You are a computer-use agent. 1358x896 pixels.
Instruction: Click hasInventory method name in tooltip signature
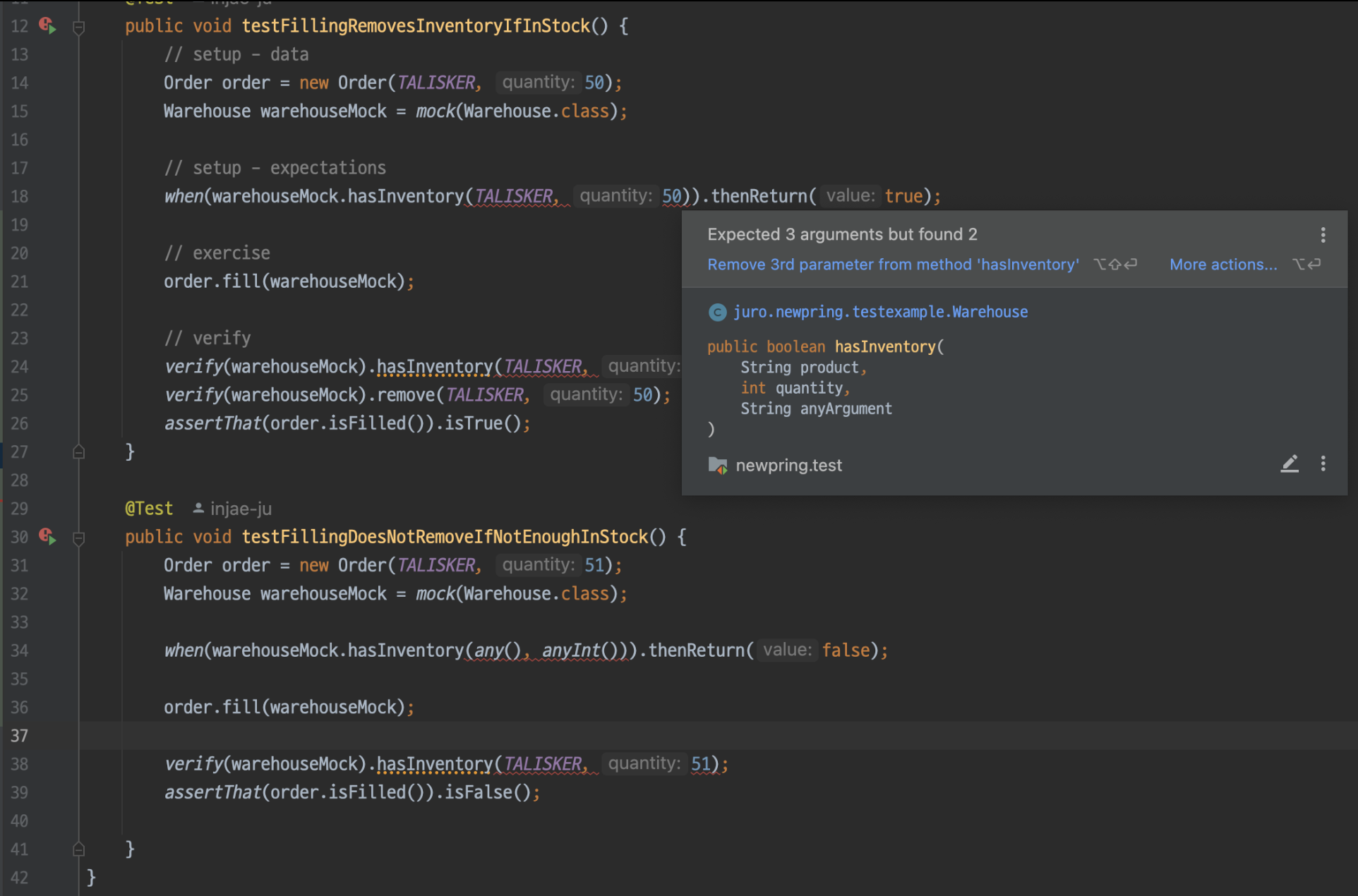(x=885, y=347)
